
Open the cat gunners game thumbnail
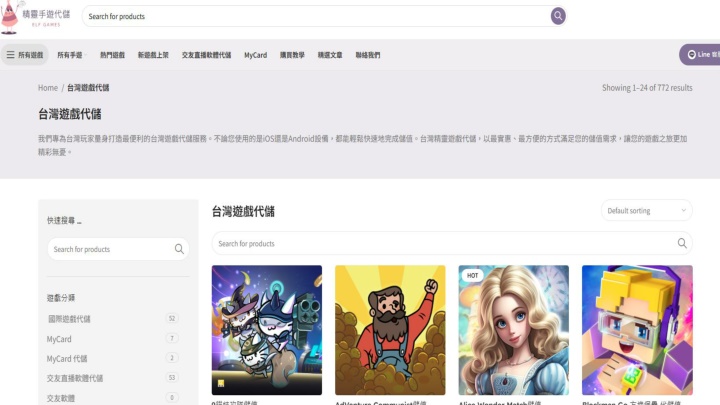coord(267,330)
